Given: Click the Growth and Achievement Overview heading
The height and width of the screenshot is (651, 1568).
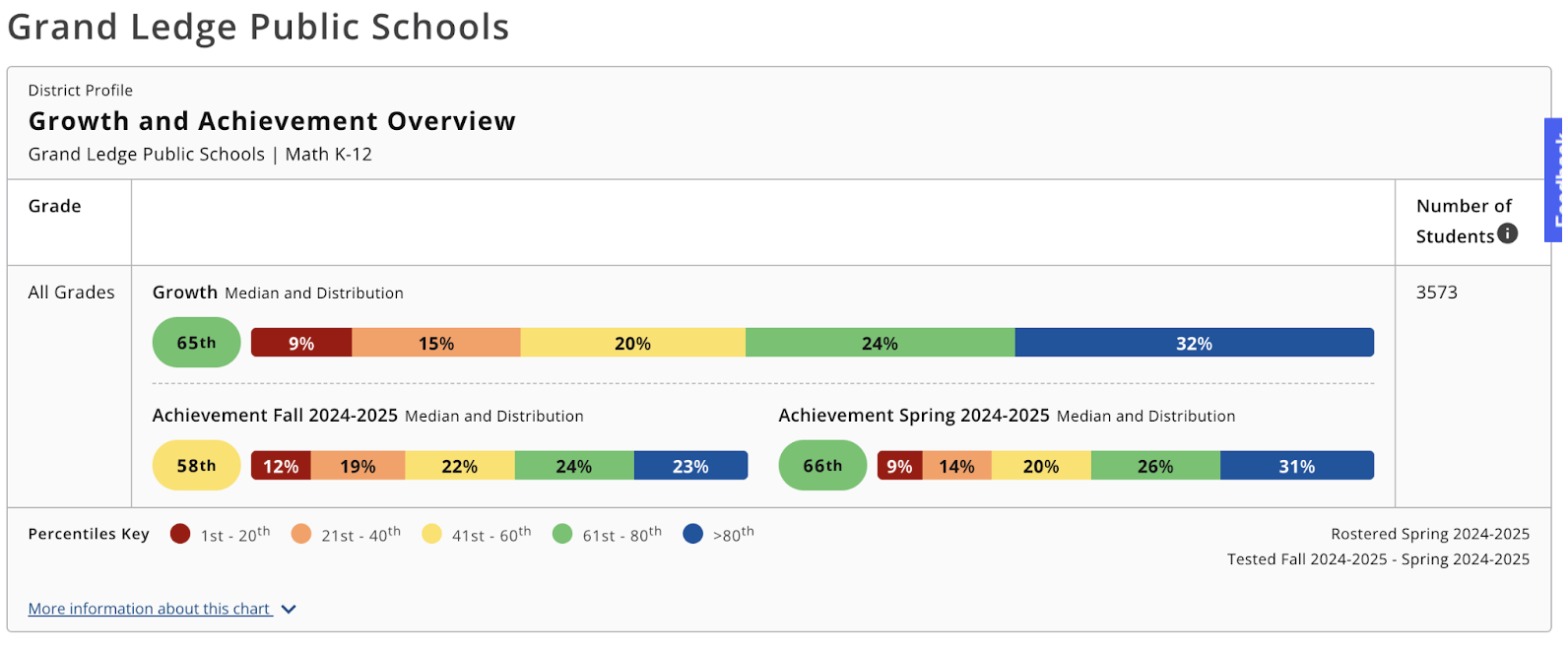Looking at the screenshot, I should 272,121.
